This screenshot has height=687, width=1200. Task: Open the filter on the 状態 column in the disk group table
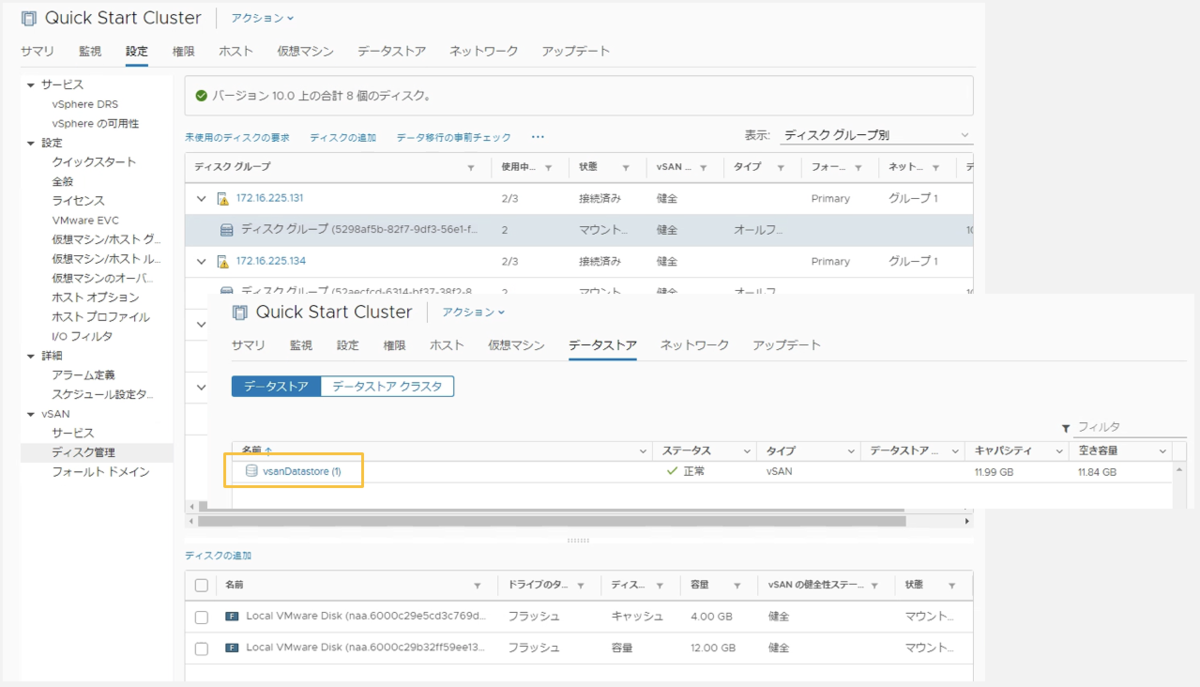coord(626,168)
